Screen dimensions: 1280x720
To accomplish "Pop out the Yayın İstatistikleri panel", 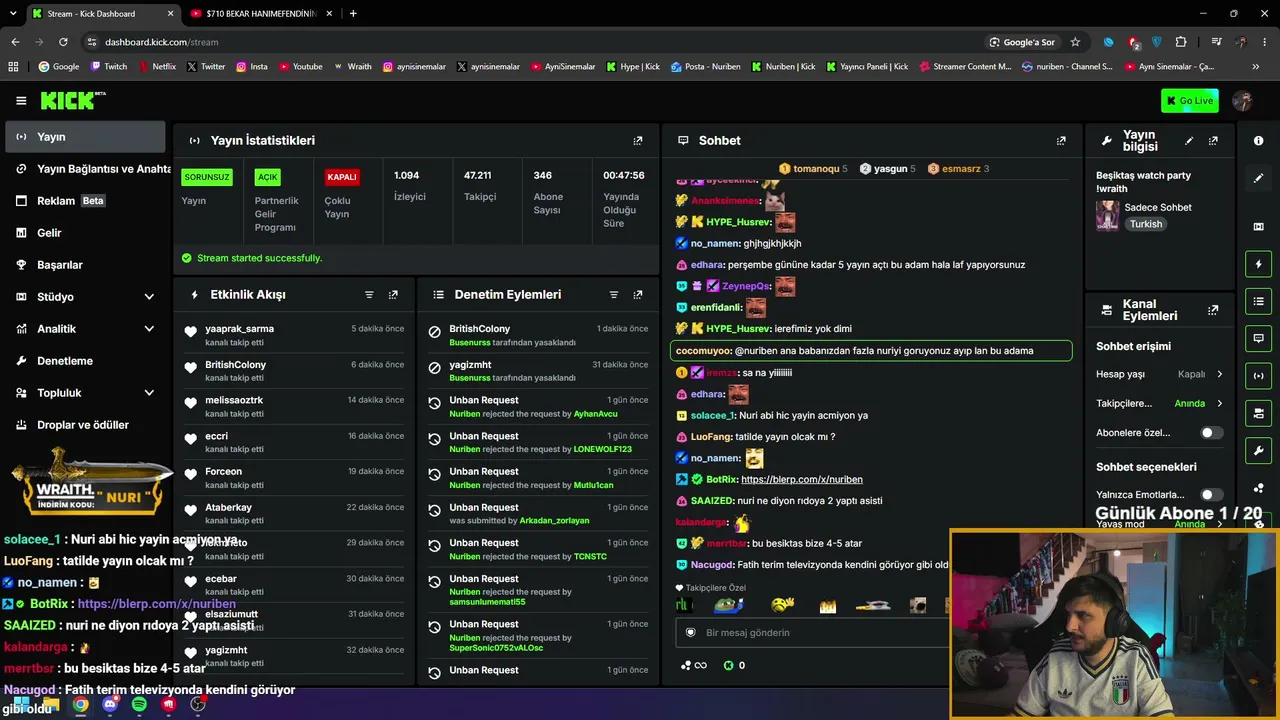I will pos(638,141).
